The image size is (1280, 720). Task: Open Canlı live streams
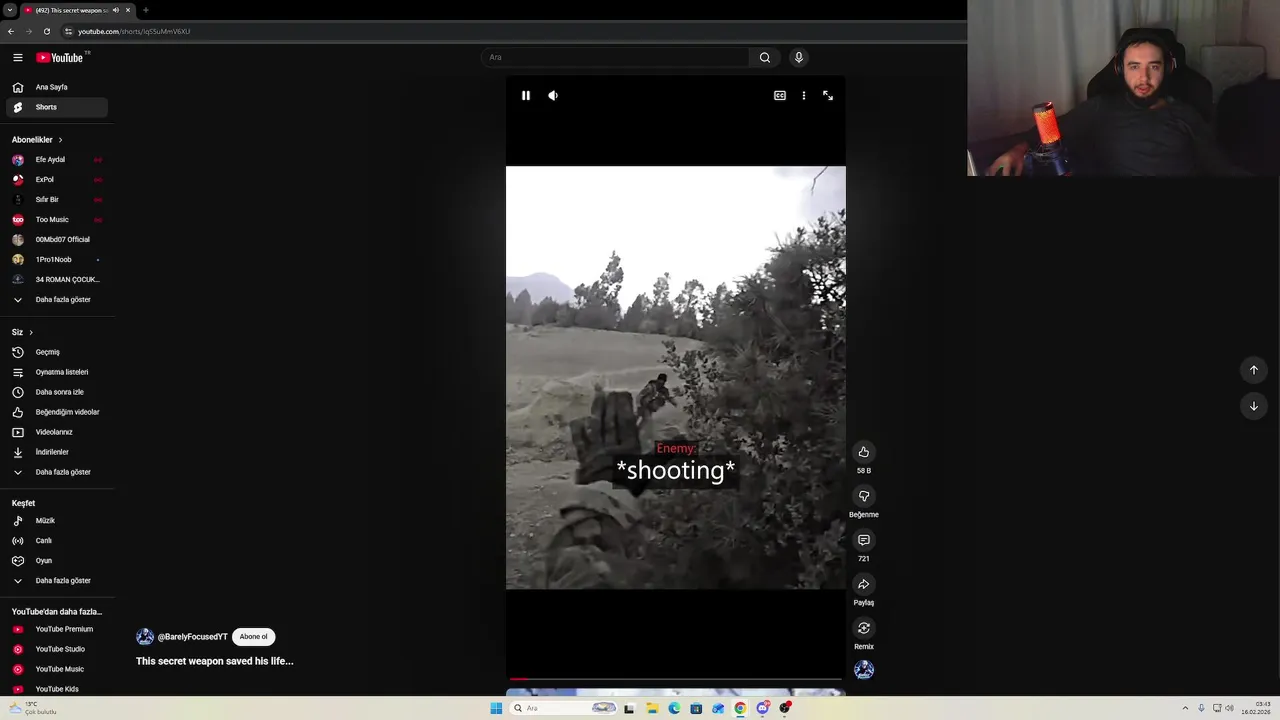coord(57,541)
